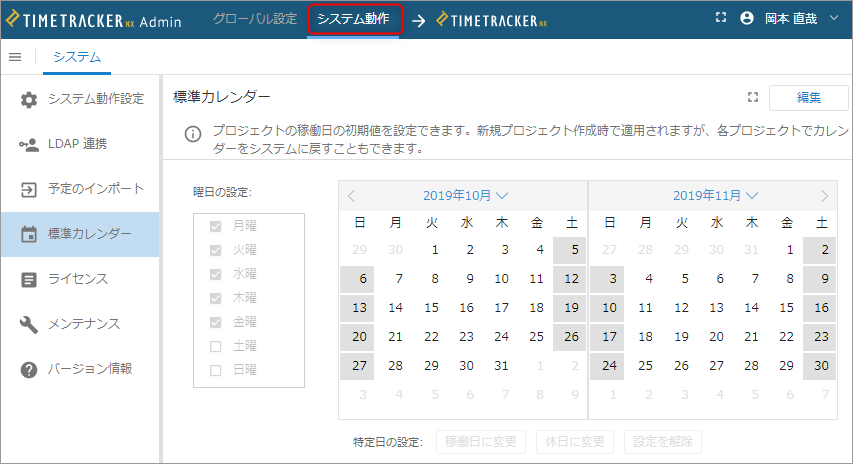853x464 pixels.
Task: Go to previous month with left arrow
Action: tap(351, 196)
